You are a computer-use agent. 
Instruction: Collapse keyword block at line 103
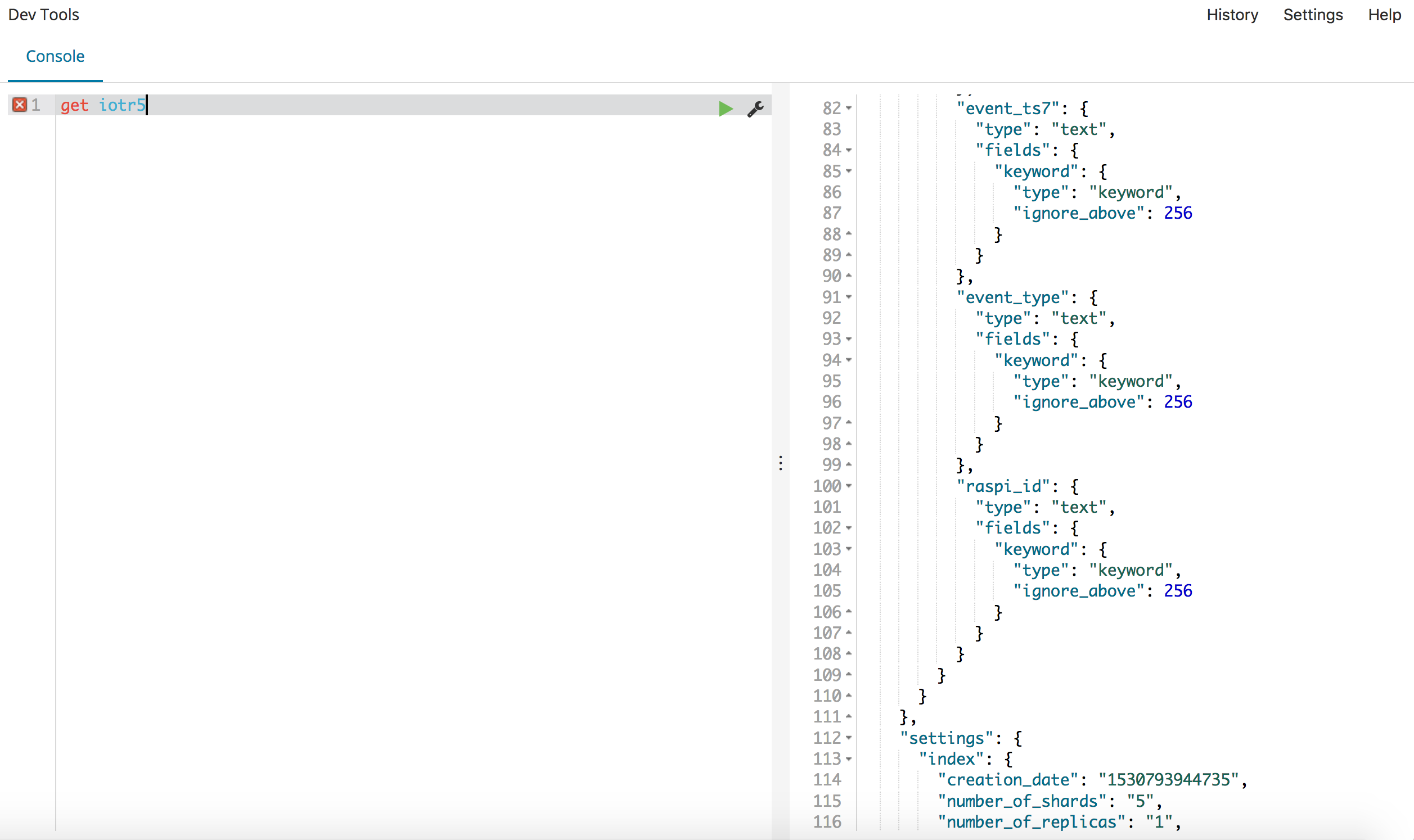(849, 549)
